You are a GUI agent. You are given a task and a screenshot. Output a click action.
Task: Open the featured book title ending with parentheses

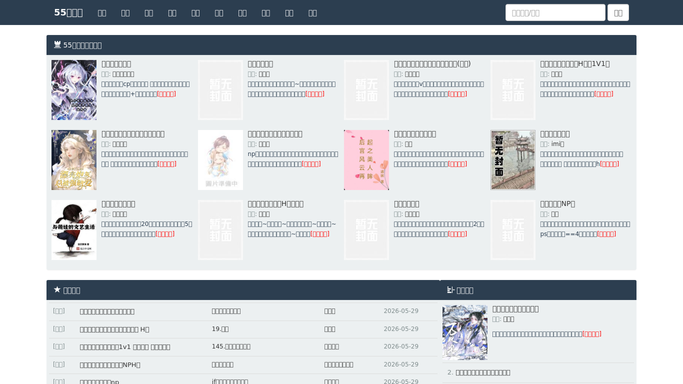tap(432, 64)
